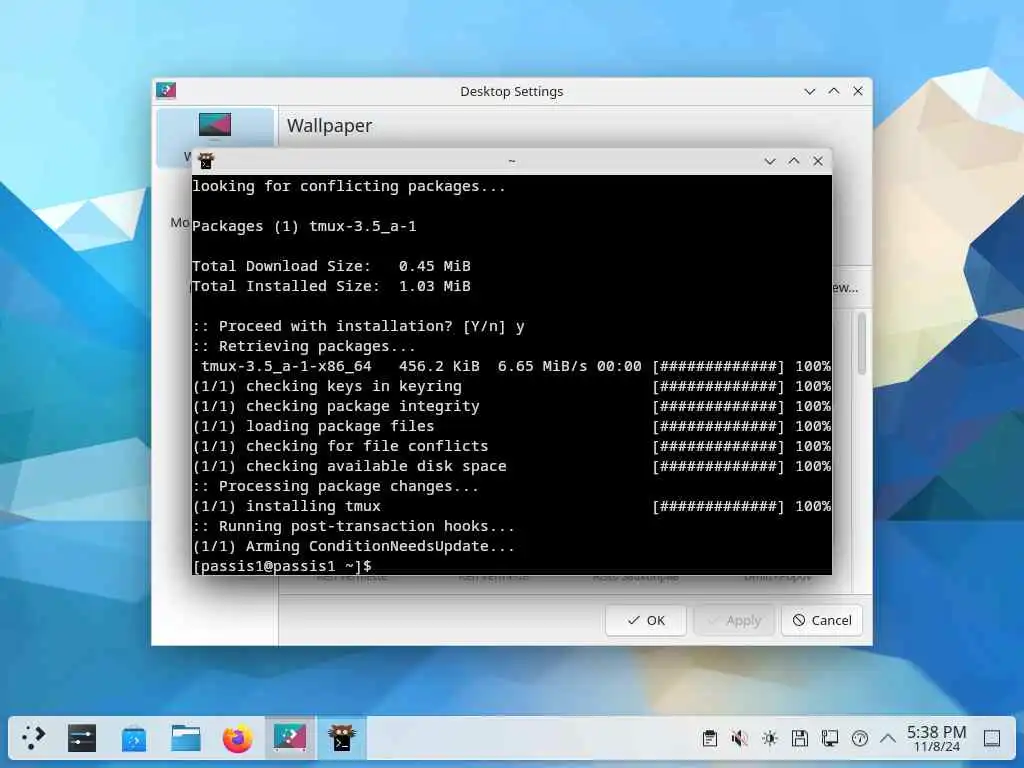This screenshot has height=768, width=1024.
Task: Click 'Processing package changes...' line
Action: point(336,487)
